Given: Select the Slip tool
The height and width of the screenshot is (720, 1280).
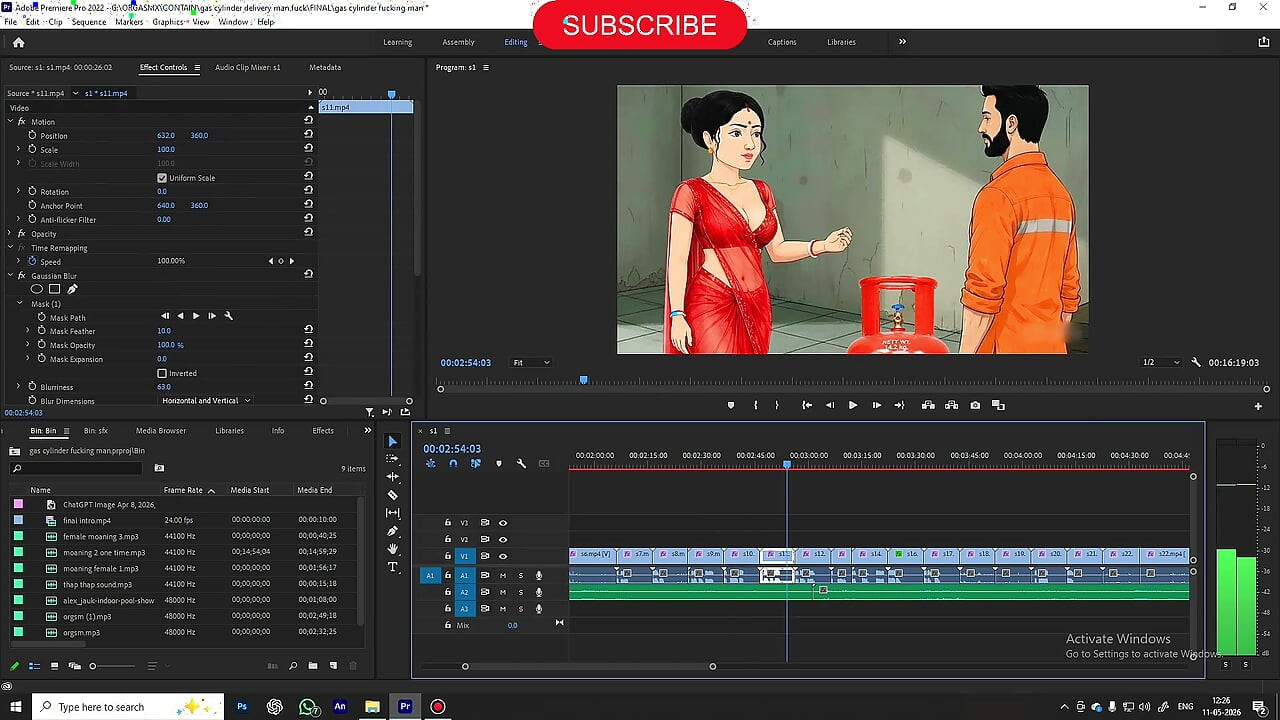Looking at the screenshot, I should [x=392, y=513].
